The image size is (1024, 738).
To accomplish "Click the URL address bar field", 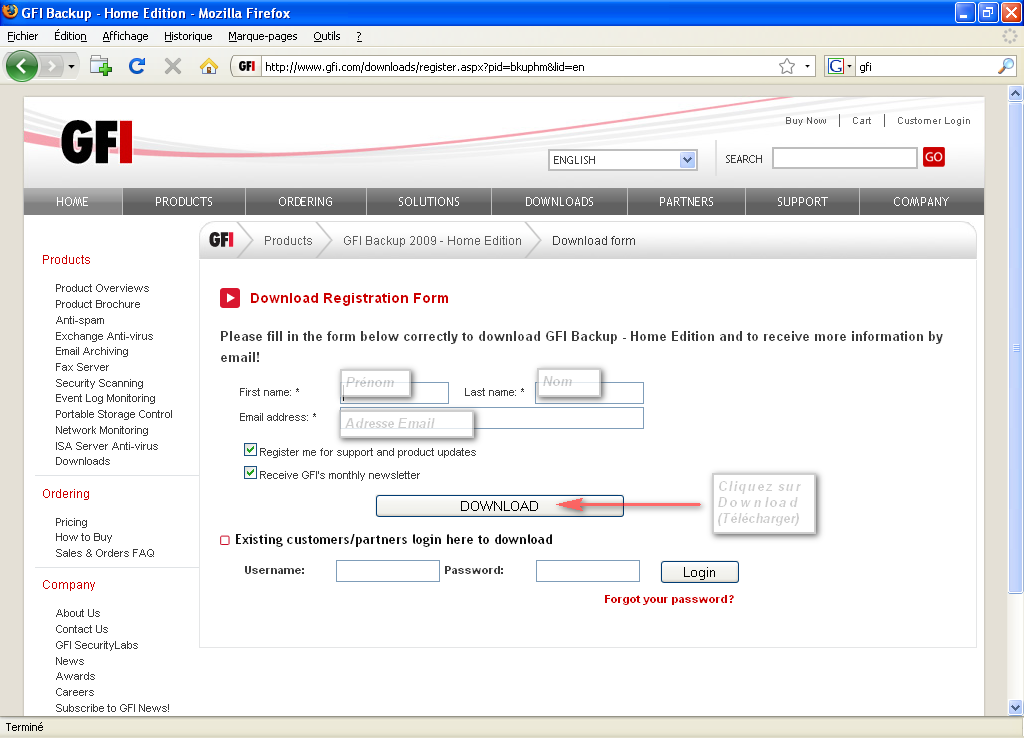I will pos(516,67).
